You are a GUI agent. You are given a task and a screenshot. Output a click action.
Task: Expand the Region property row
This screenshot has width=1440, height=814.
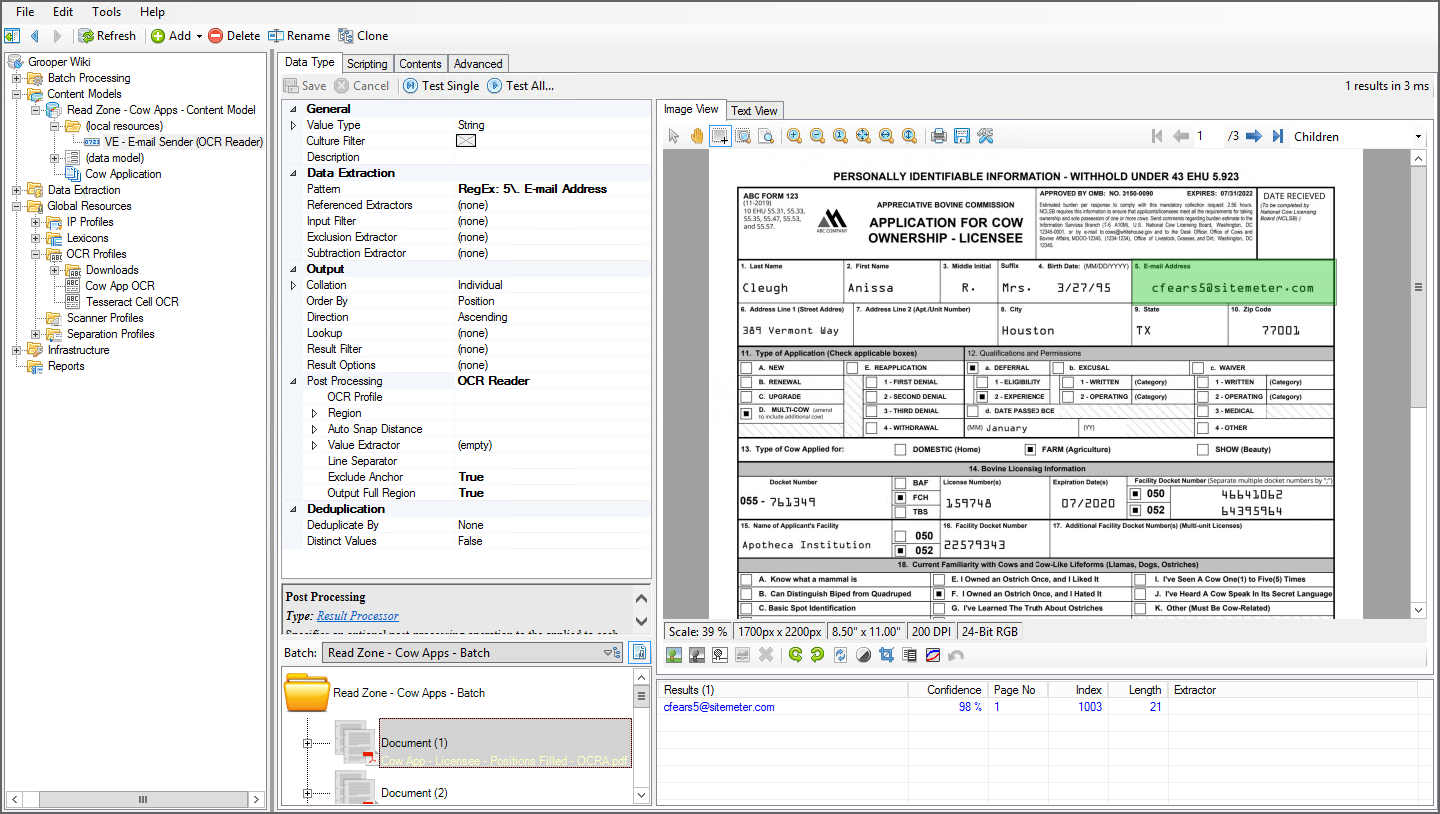[x=314, y=413]
